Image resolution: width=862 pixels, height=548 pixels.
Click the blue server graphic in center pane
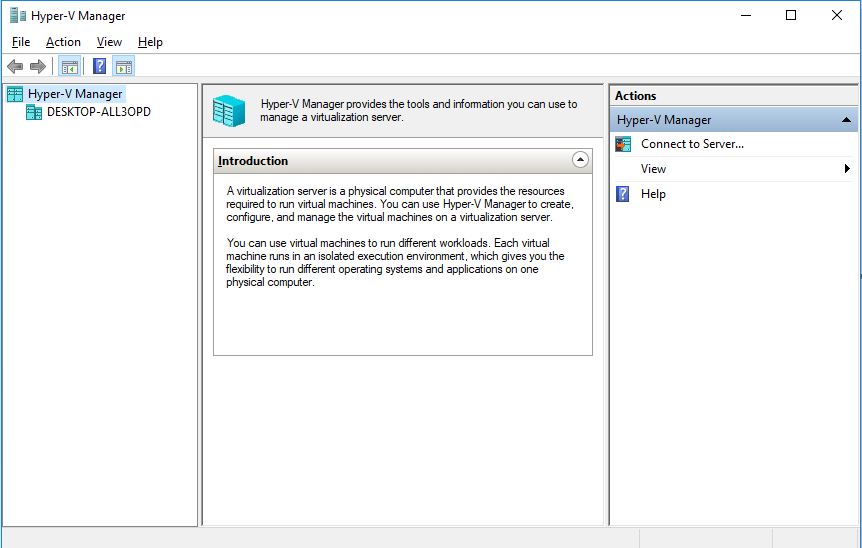click(x=229, y=111)
